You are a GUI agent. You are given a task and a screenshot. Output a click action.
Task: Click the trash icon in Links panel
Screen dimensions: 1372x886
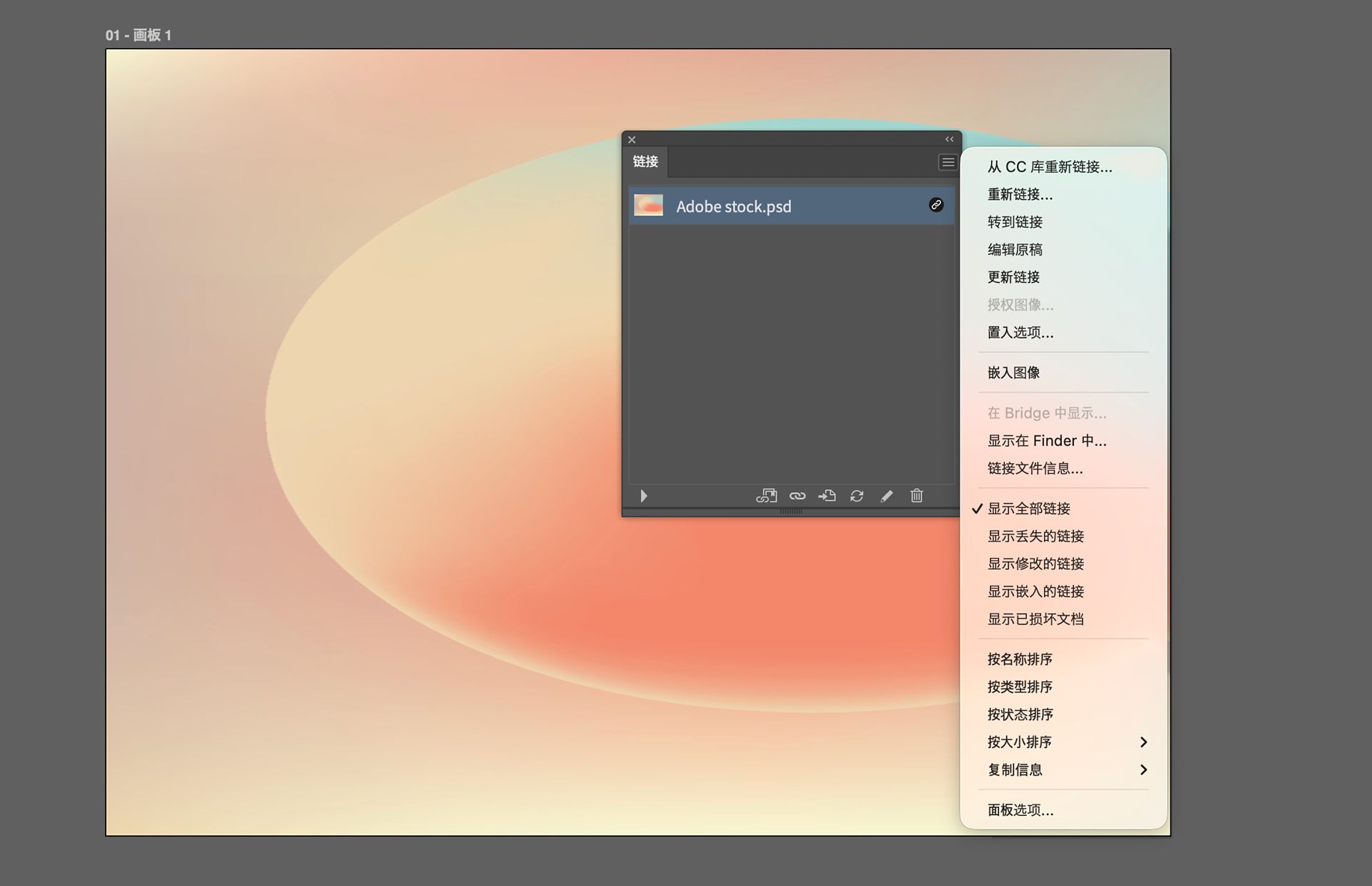tap(917, 496)
